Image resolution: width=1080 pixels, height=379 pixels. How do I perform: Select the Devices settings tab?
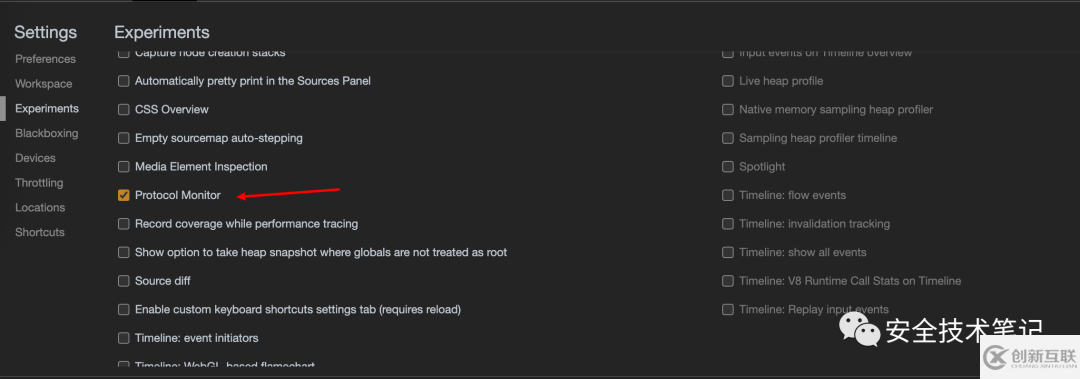35,158
